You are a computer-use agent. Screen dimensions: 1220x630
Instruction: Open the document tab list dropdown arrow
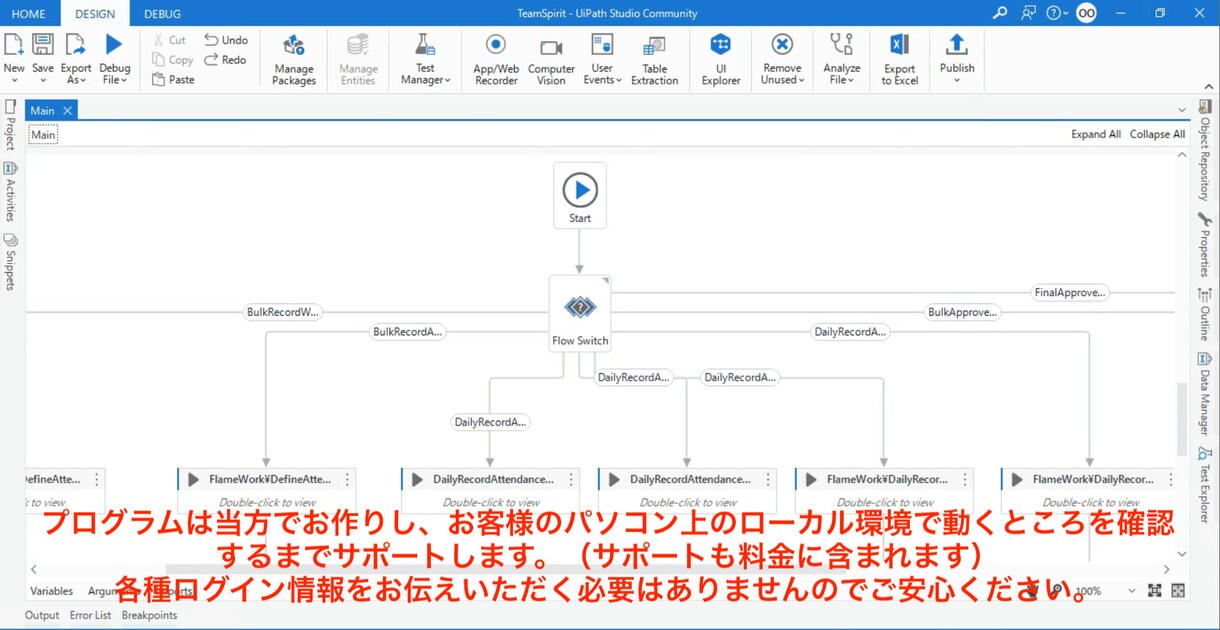(x=1182, y=111)
